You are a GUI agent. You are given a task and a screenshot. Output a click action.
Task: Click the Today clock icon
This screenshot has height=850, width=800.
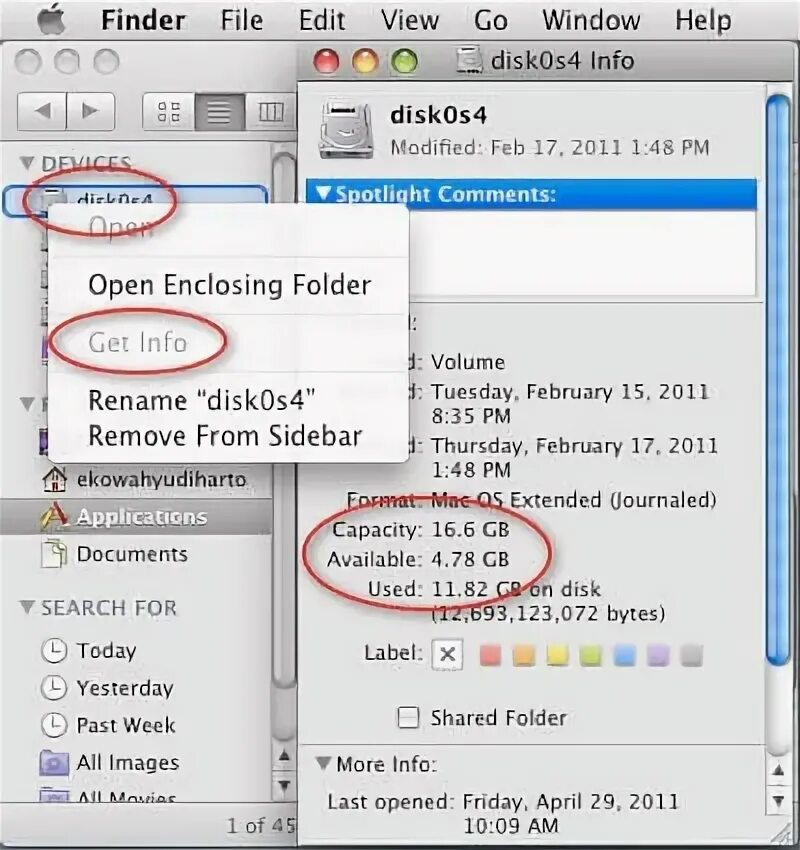point(54,651)
